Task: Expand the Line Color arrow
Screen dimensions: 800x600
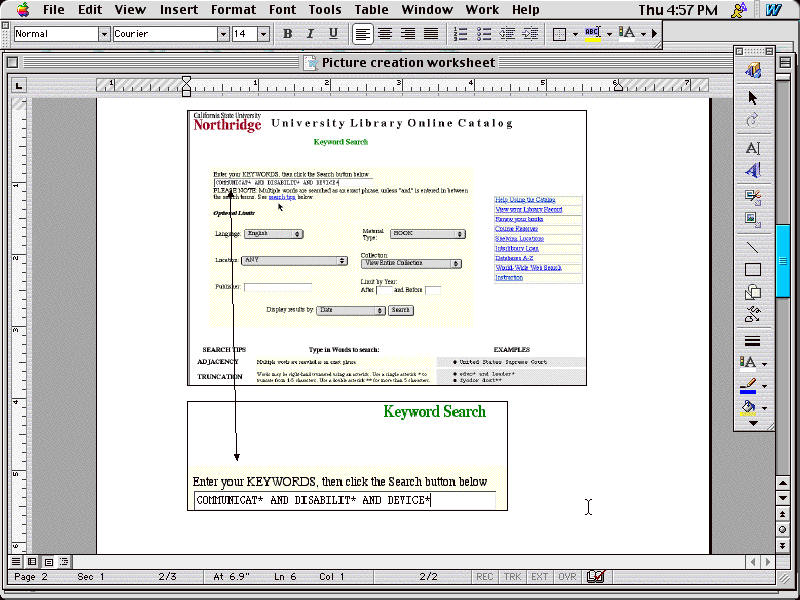Action: [x=764, y=386]
